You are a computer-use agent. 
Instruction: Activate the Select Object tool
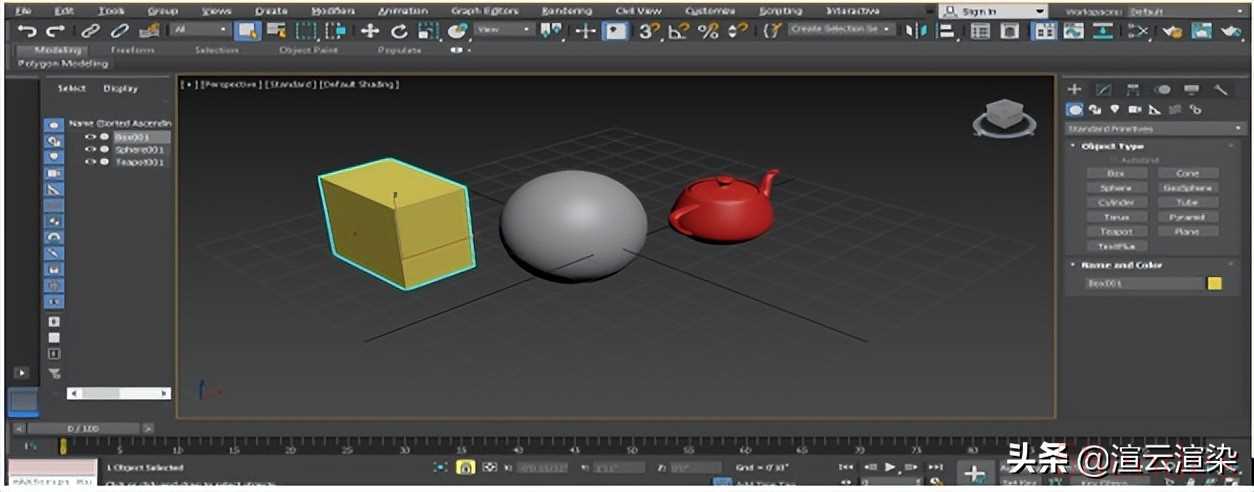pyautogui.click(x=245, y=31)
